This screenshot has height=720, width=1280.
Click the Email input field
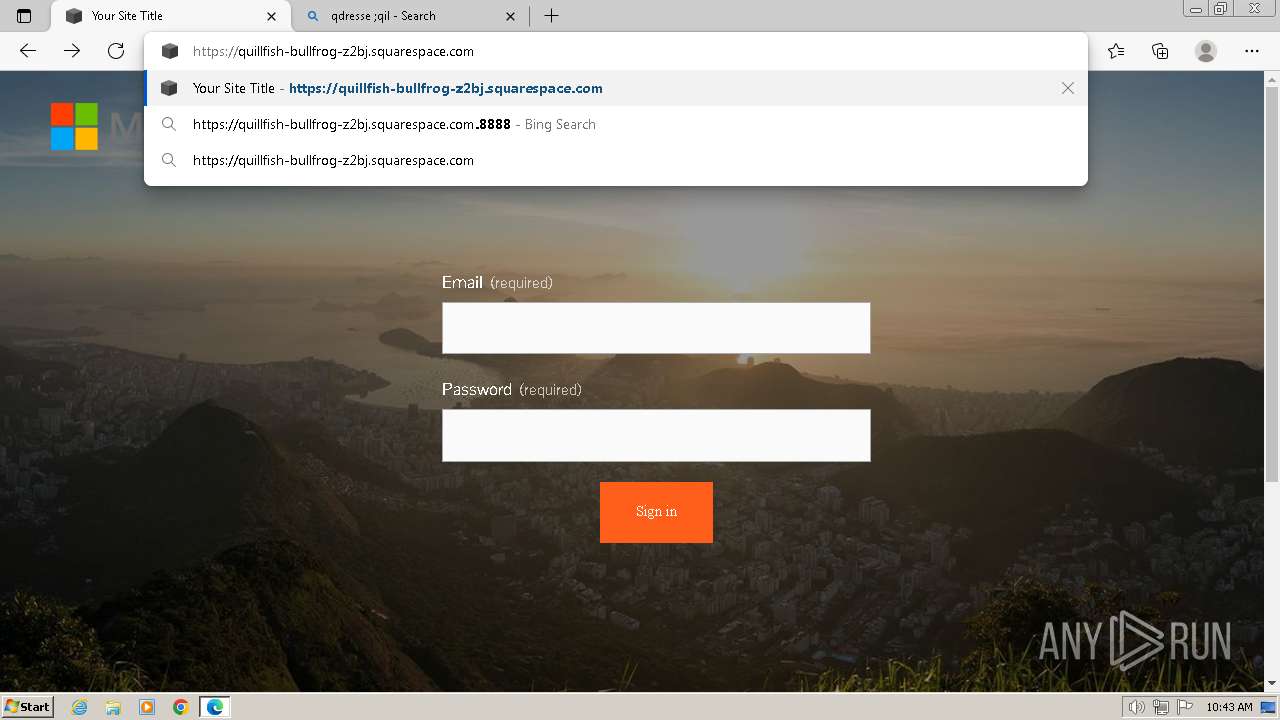pos(656,328)
